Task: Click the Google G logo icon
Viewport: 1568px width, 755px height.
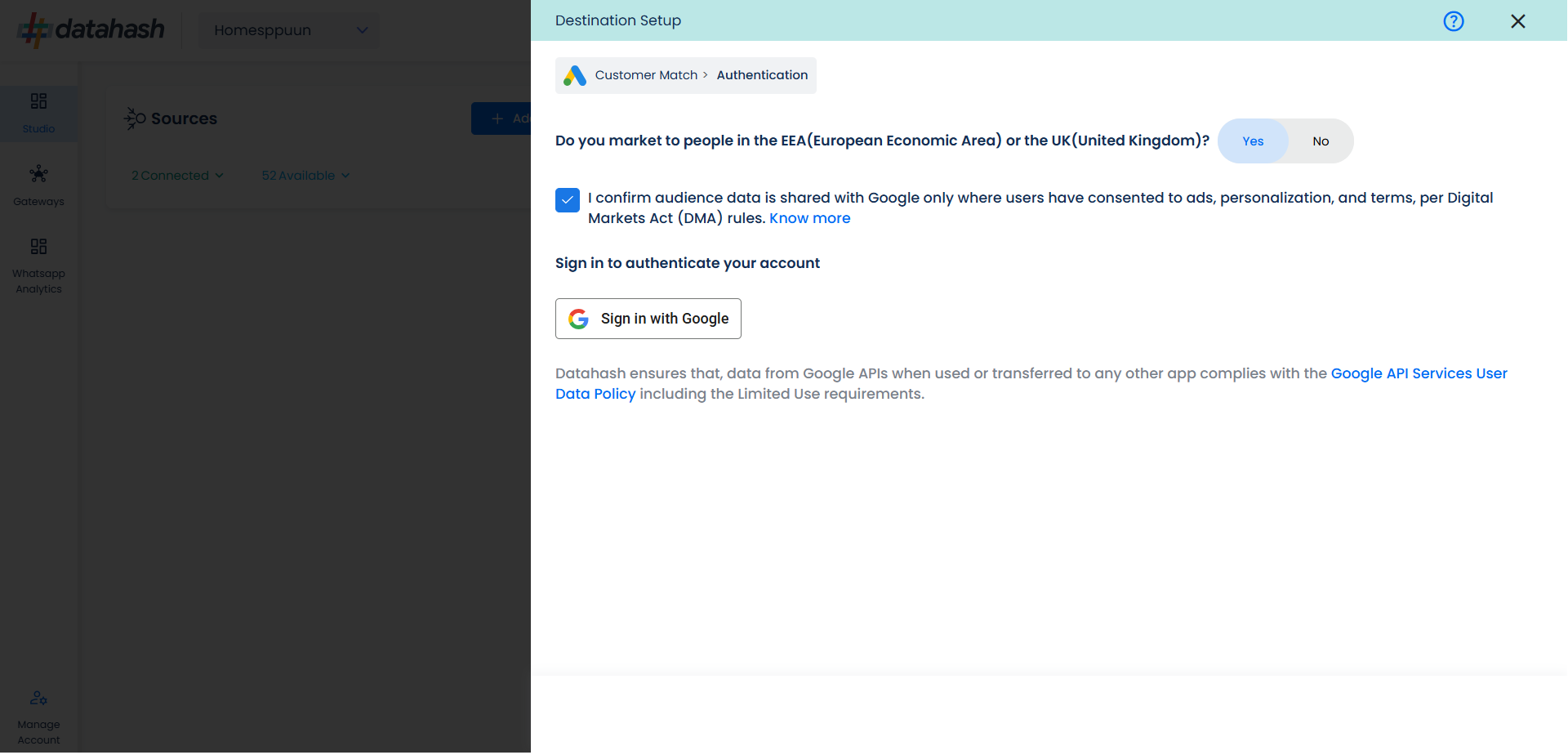Action: (x=579, y=319)
